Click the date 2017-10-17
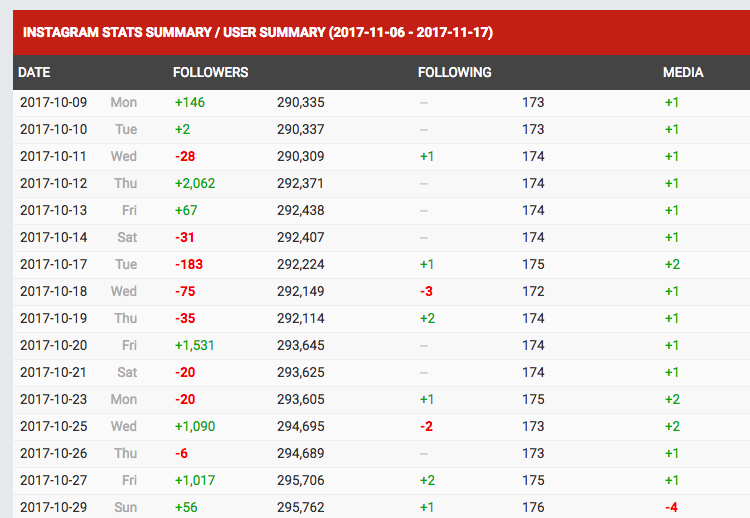Image resolution: width=750 pixels, height=518 pixels. click(x=54, y=265)
